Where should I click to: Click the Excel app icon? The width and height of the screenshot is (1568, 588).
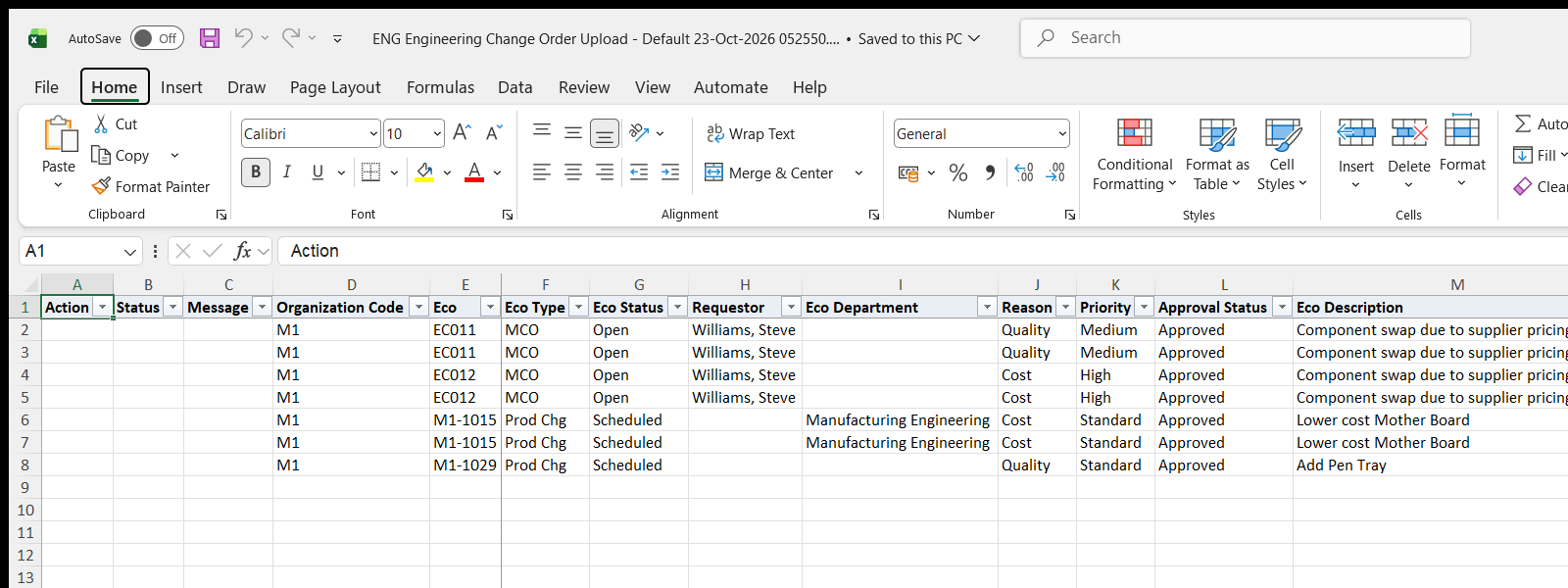click(37, 38)
